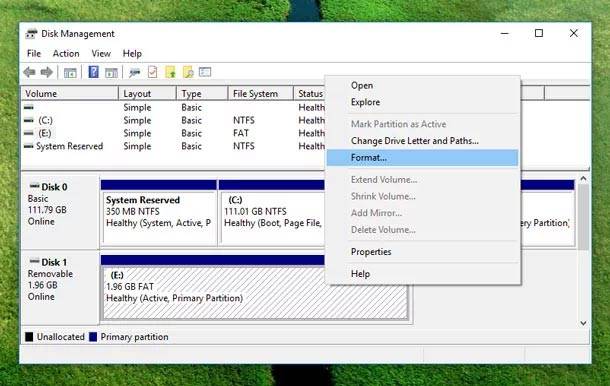Click the disk pane scrollbar up arrow
Screen dimensions: 610x386
(583, 179)
